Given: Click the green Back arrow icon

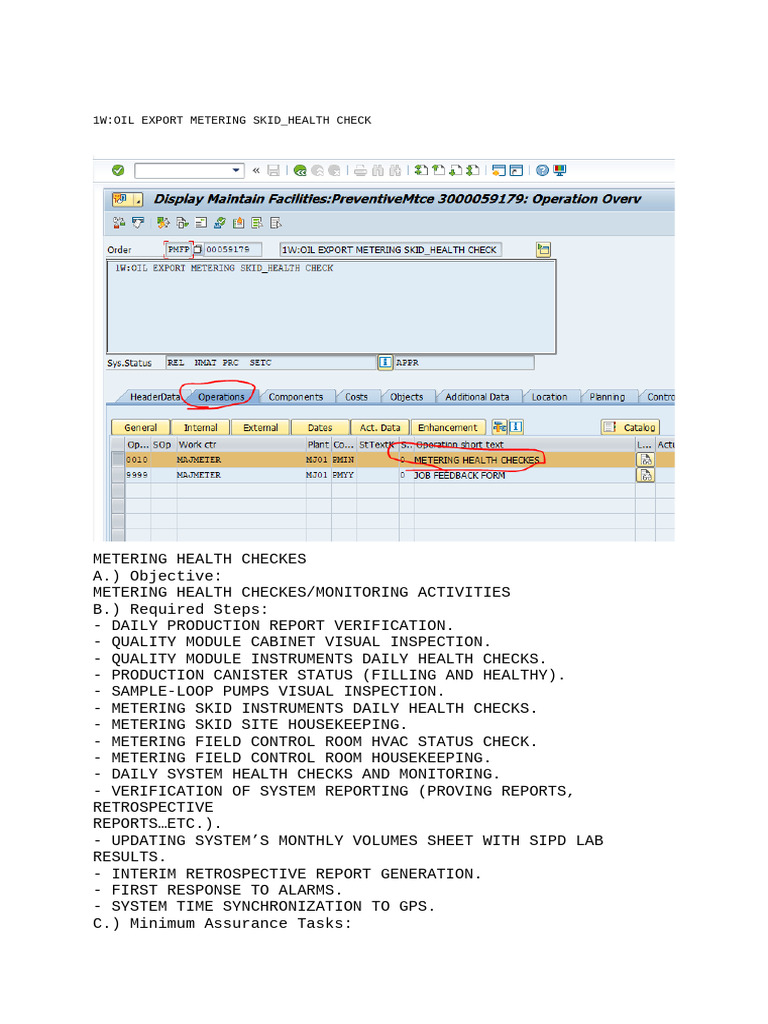Looking at the screenshot, I should tap(299, 171).
